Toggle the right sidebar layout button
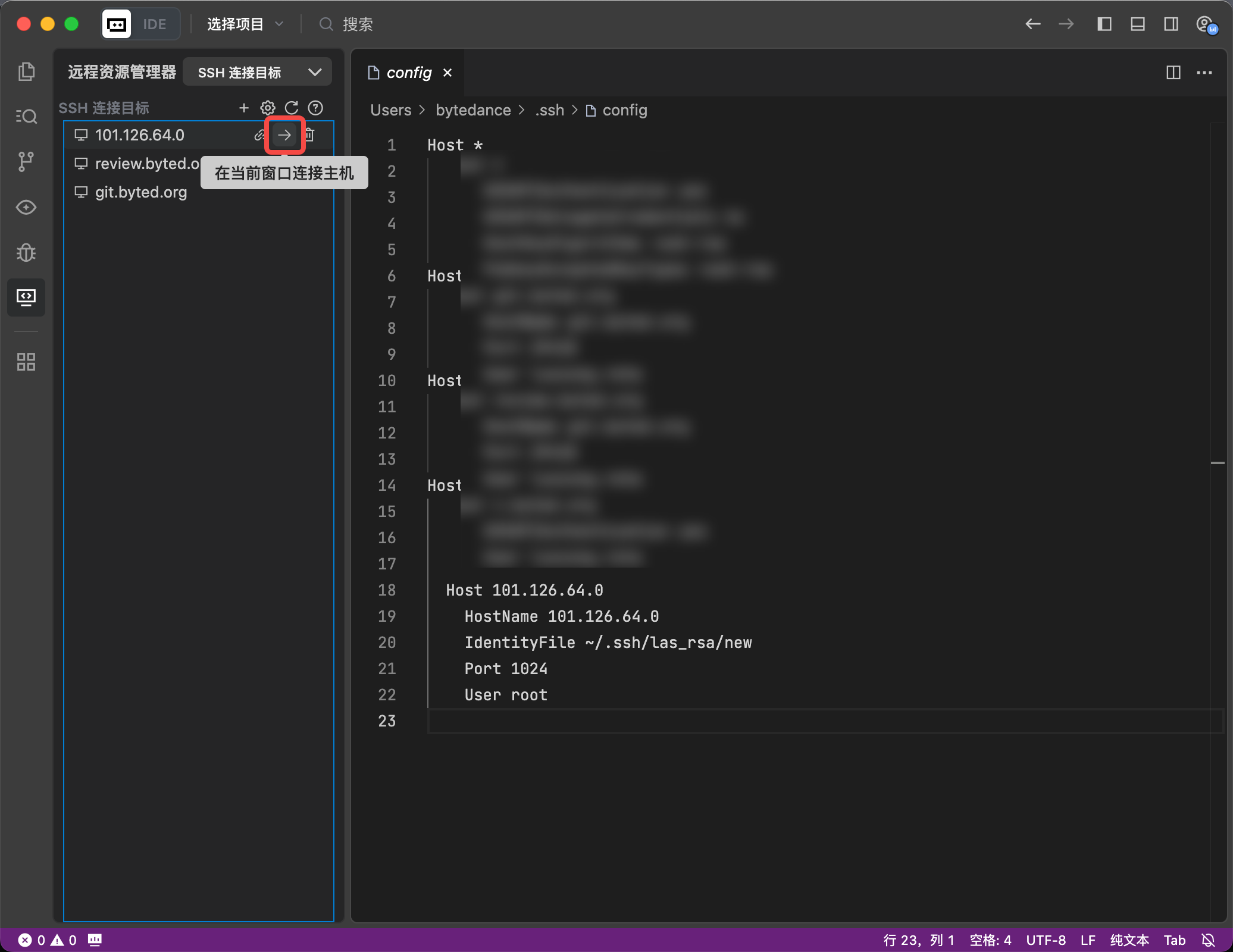The width and height of the screenshot is (1233, 952). tap(1171, 24)
